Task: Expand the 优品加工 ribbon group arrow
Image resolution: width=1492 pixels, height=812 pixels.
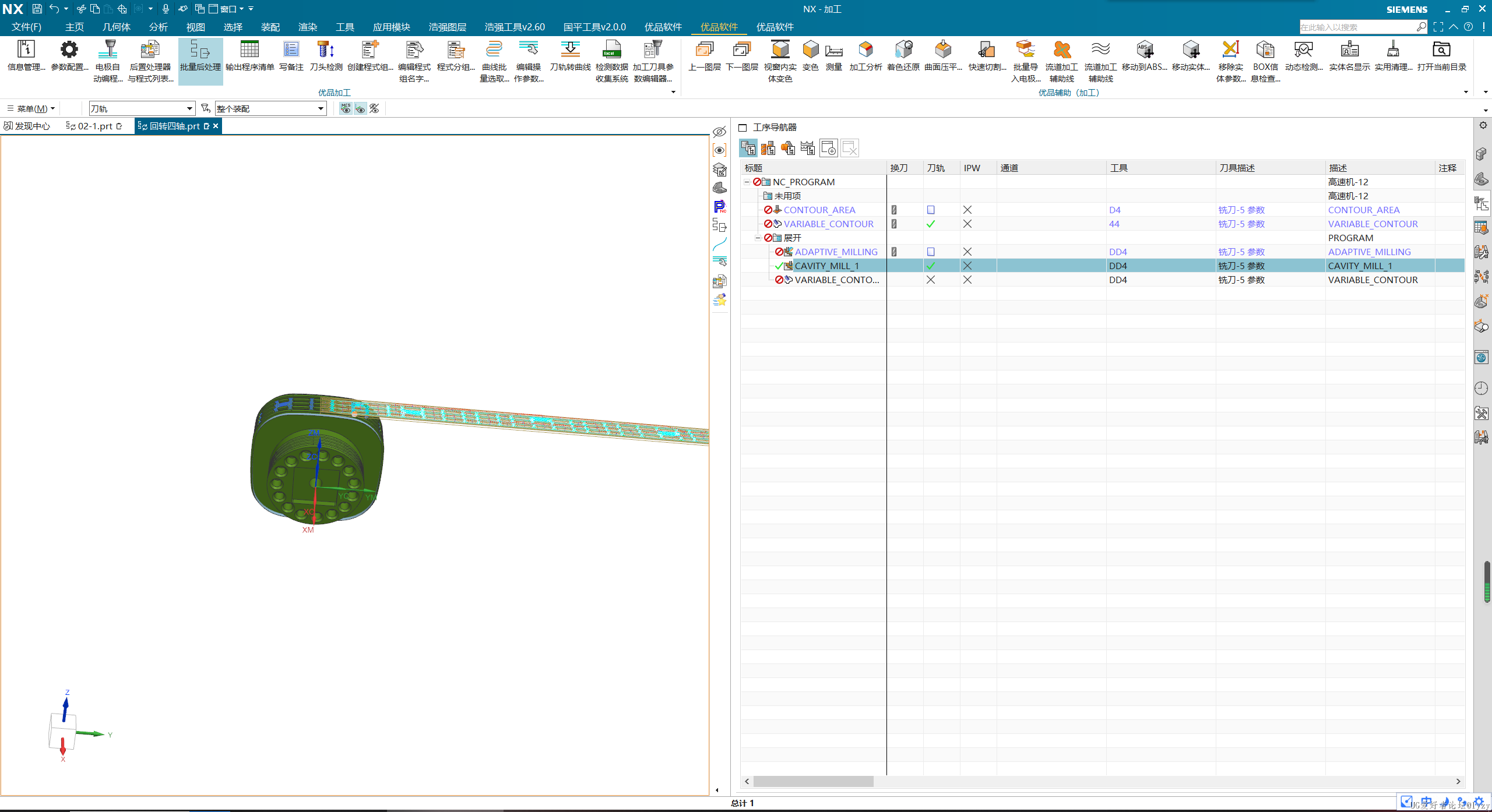Action: (673, 92)
